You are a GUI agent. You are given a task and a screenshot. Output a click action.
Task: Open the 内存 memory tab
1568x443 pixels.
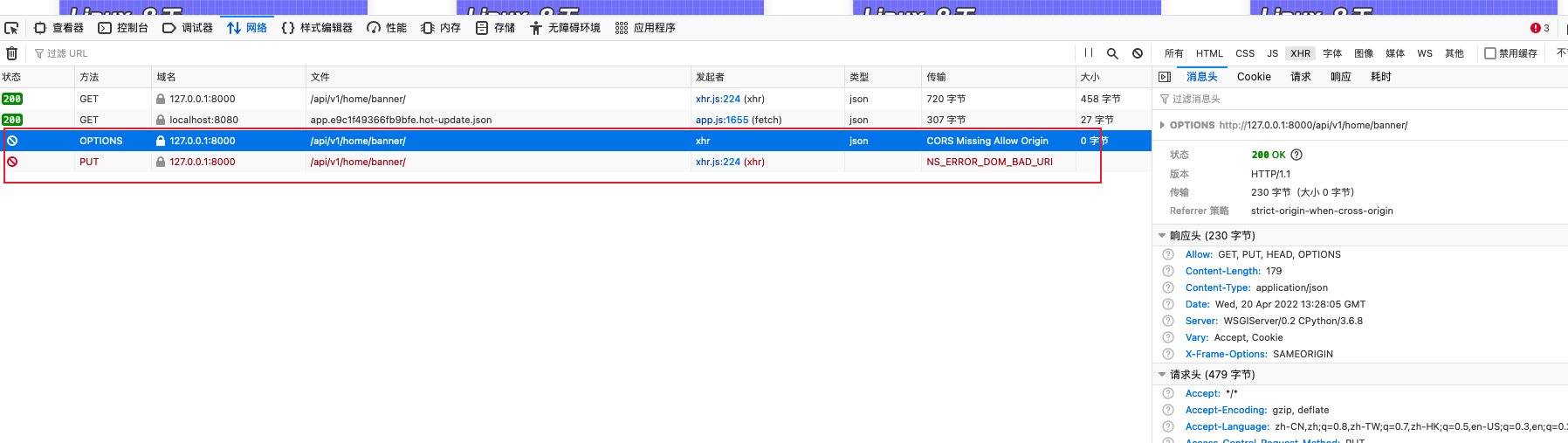(441, 28)
